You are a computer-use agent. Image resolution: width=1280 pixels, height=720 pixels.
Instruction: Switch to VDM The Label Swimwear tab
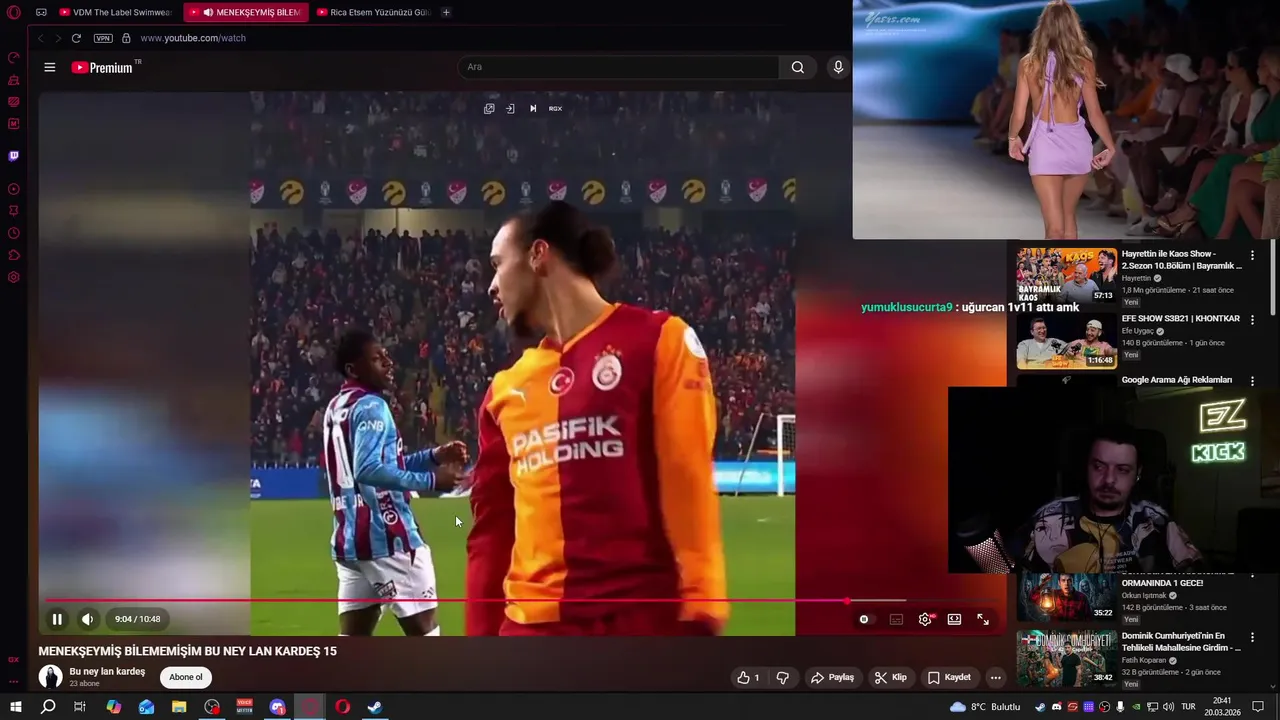point(115,12)
